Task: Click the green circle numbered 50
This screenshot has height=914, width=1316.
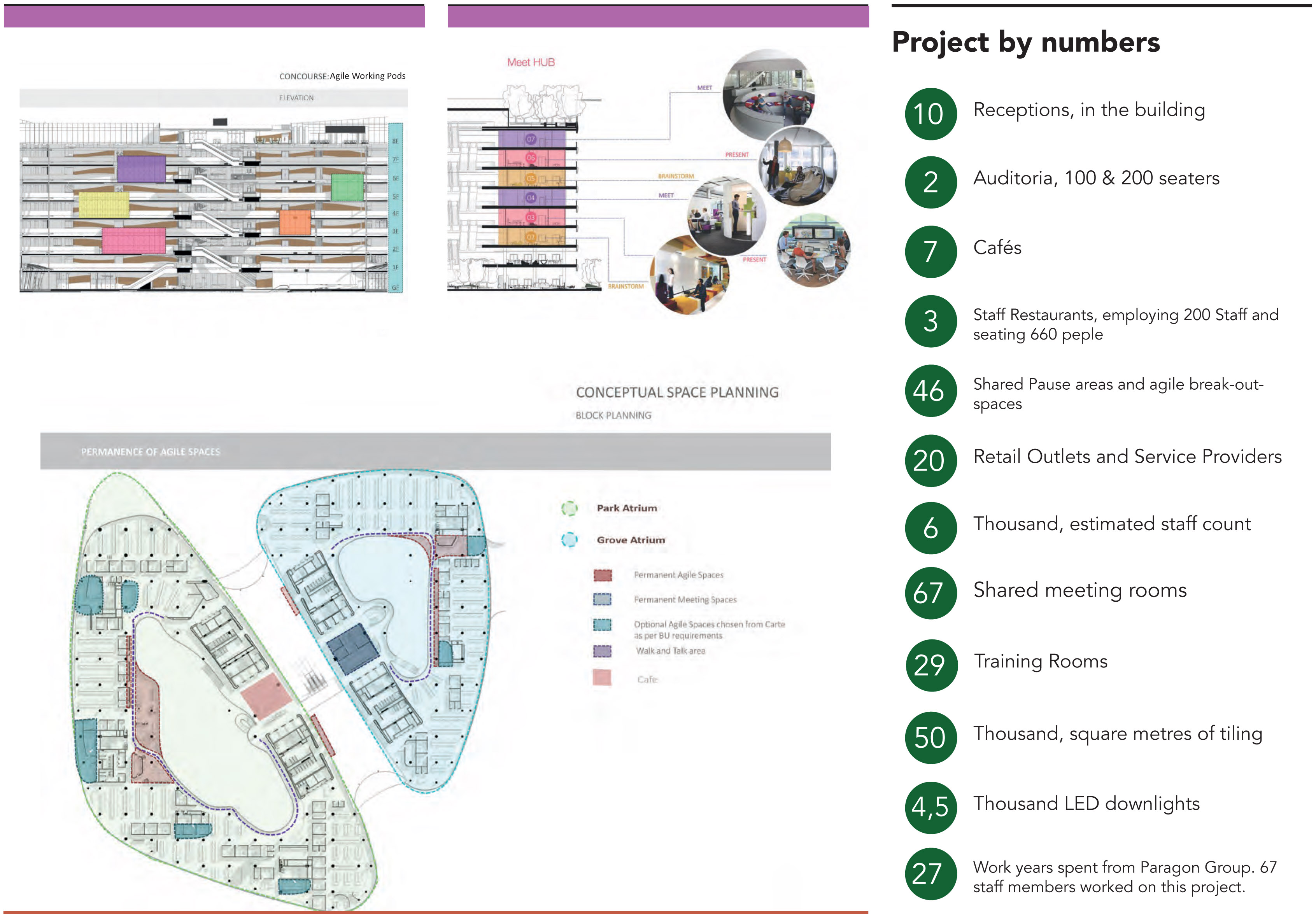Action: [930, 737]
